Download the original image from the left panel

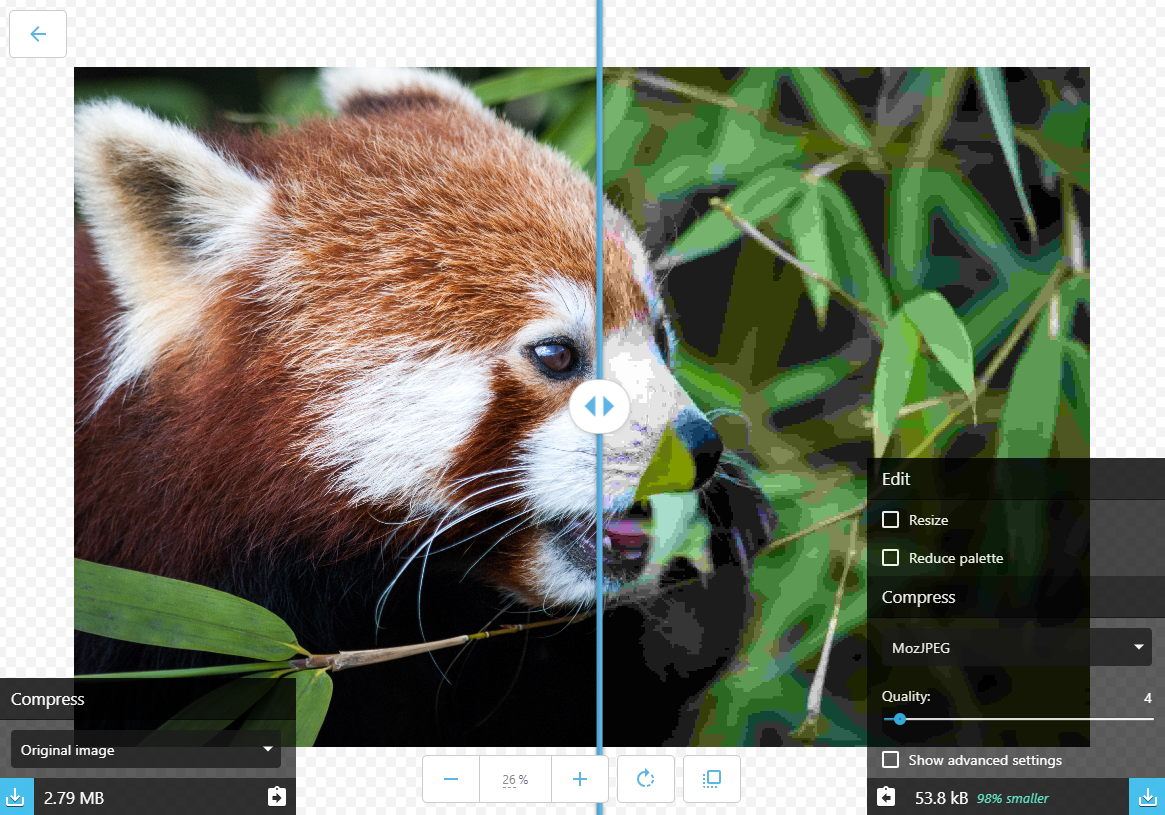(16, 797)
